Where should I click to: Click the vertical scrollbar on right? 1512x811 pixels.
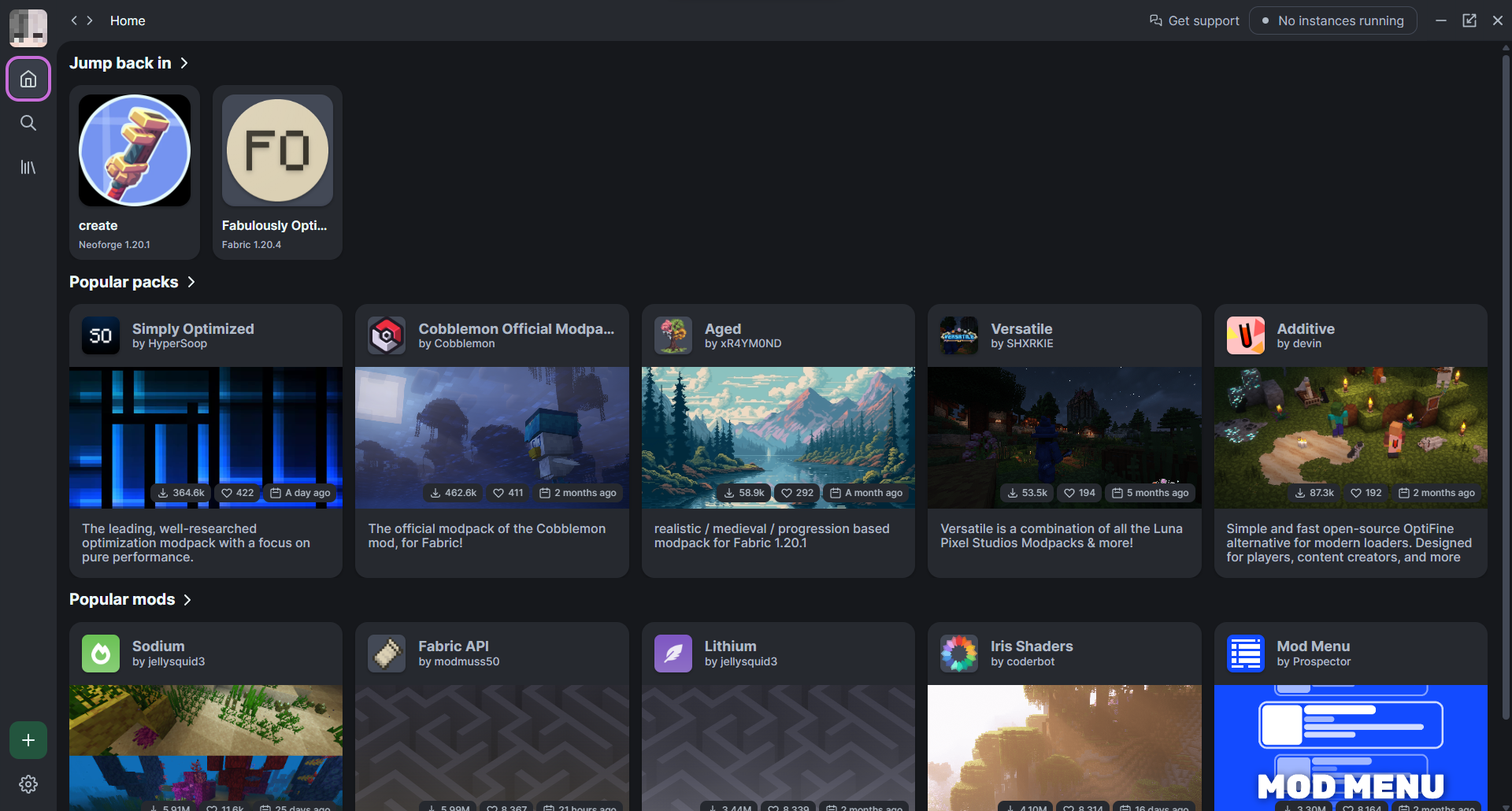pyautogui.click(x=1506, y=386)
